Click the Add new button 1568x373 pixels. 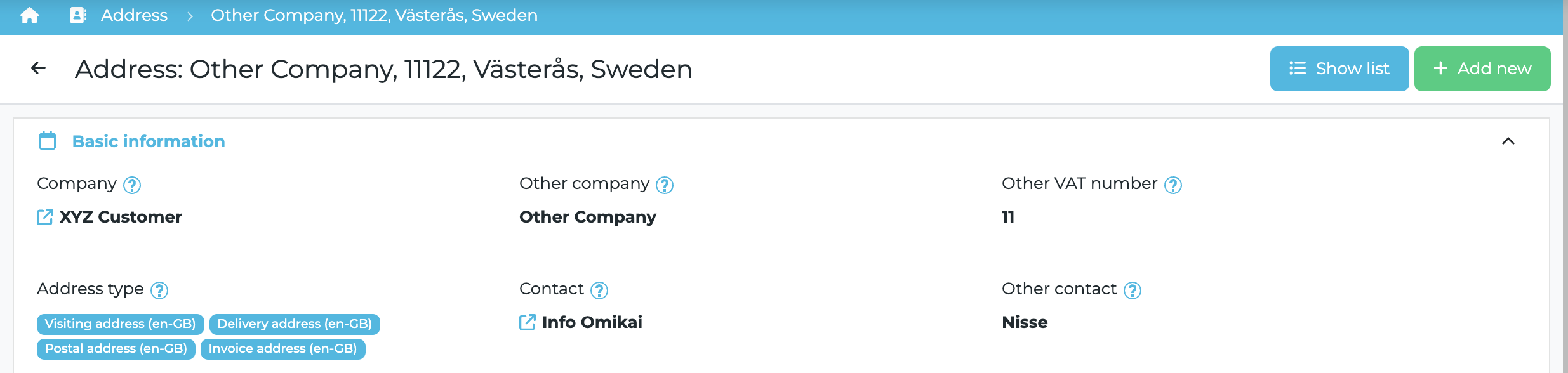pos(1482,69)
